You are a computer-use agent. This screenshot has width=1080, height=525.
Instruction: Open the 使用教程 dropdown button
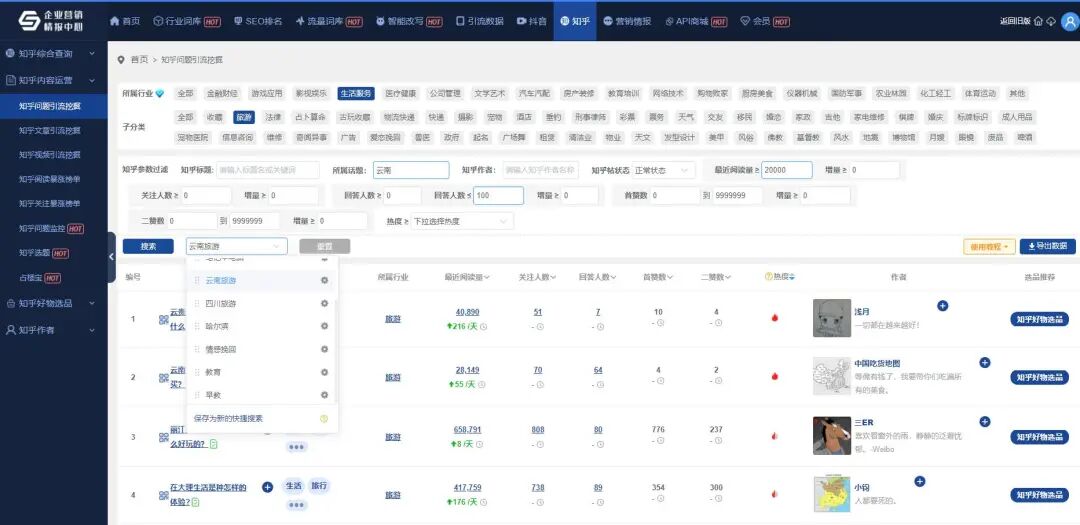(989, 246)
